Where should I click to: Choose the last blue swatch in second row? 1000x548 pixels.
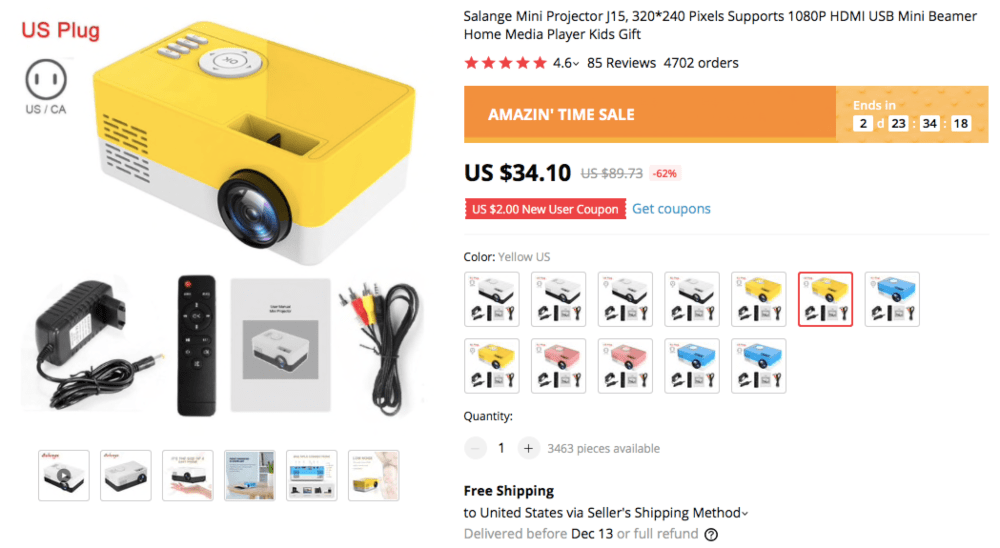758,366
